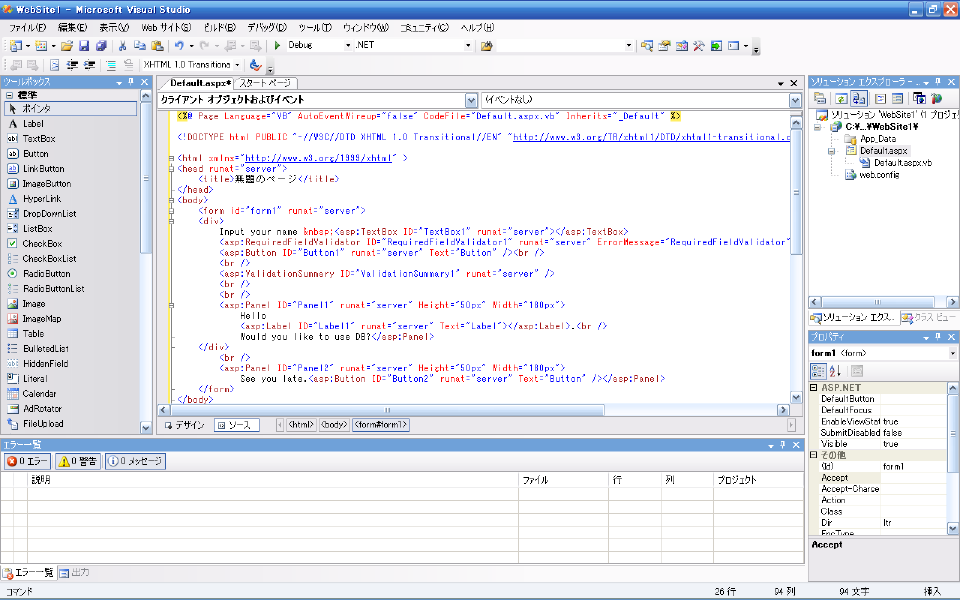
Task: Click the w3.org 1999/xhtml link in code
Action: click(318, 158)
